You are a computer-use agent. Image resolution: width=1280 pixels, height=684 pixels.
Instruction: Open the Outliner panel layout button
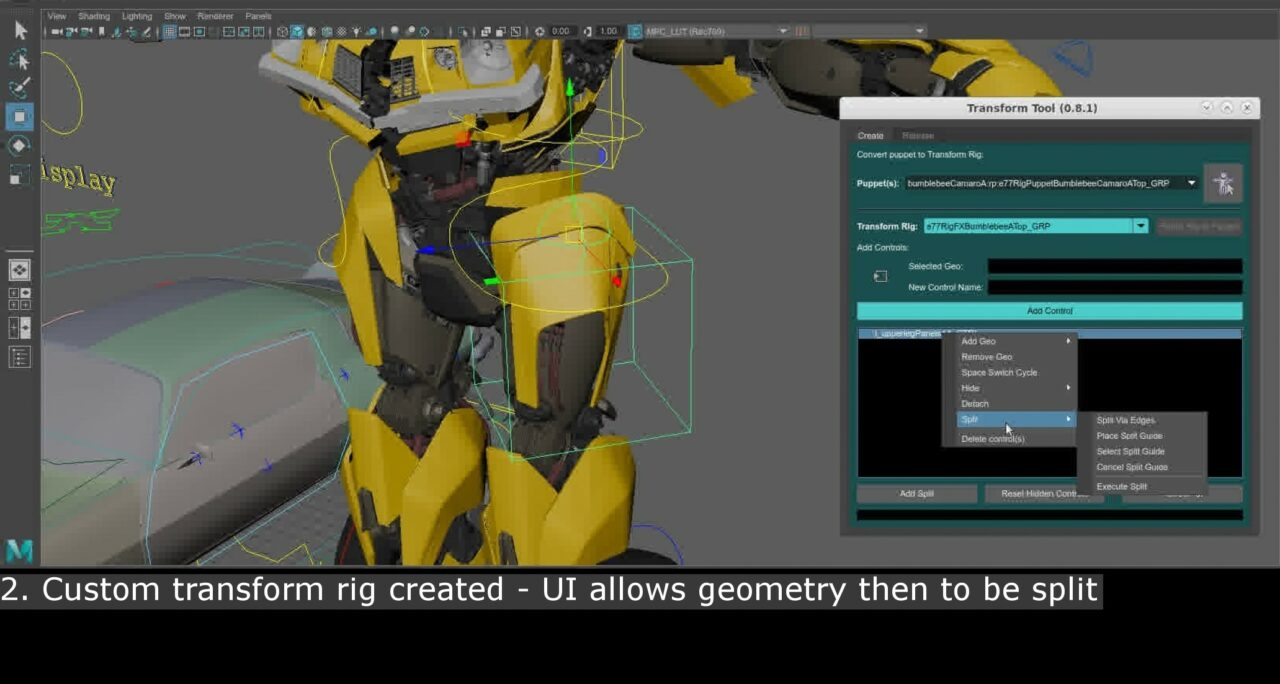coord(20,356)
